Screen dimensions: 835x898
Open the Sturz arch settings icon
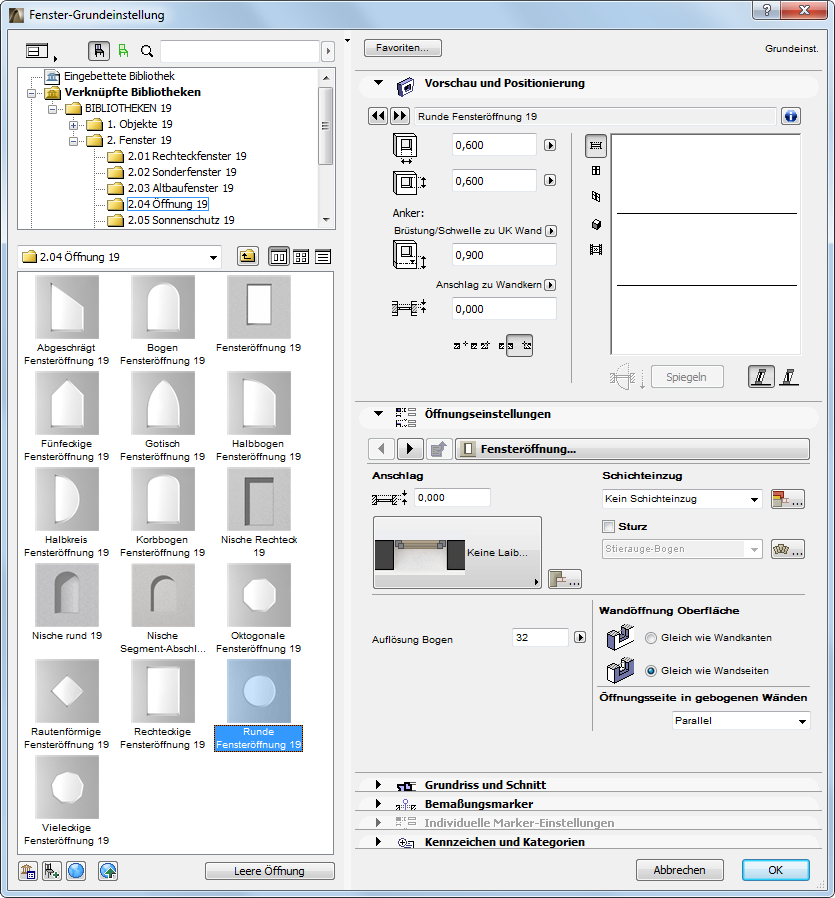[788, 549]
